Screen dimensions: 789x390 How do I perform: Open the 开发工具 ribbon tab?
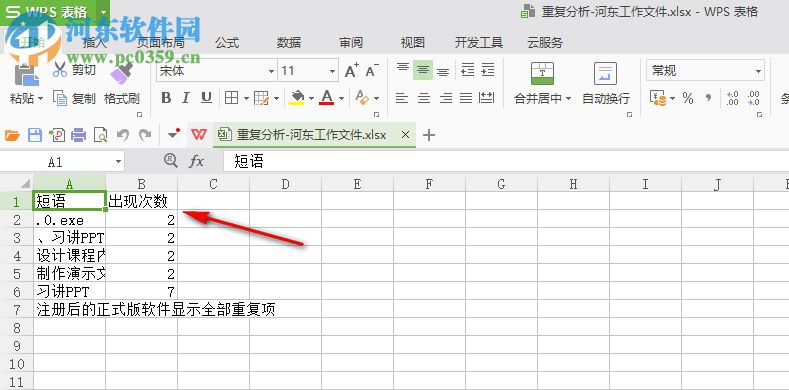click(479, 43)
